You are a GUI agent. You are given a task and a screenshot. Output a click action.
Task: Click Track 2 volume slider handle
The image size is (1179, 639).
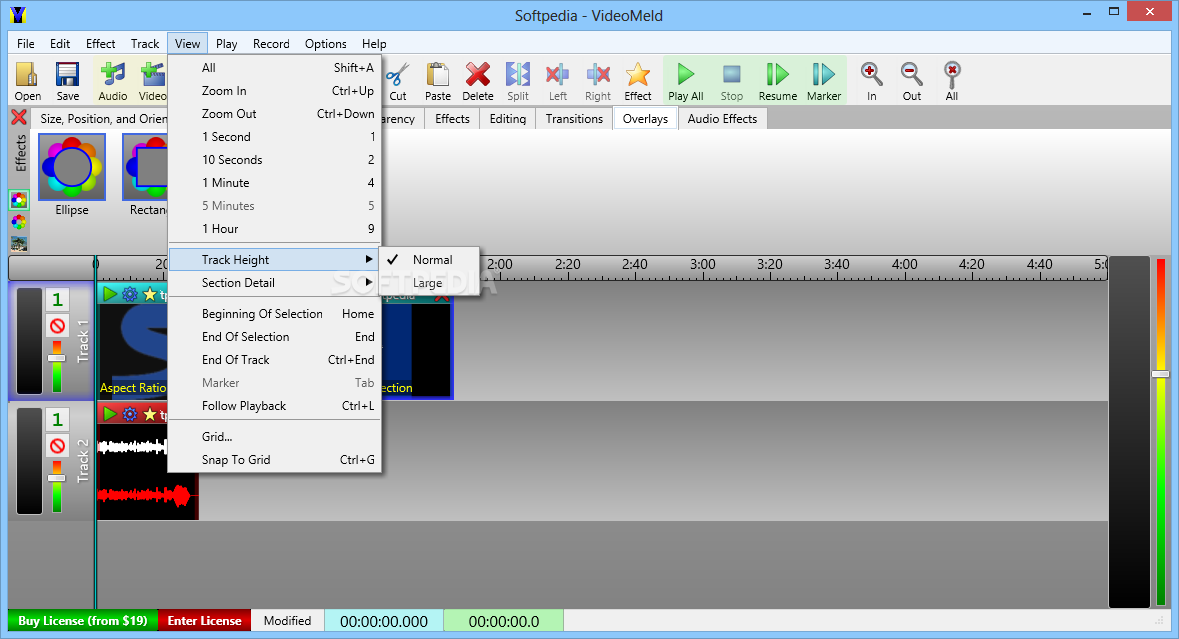point(57,478)
